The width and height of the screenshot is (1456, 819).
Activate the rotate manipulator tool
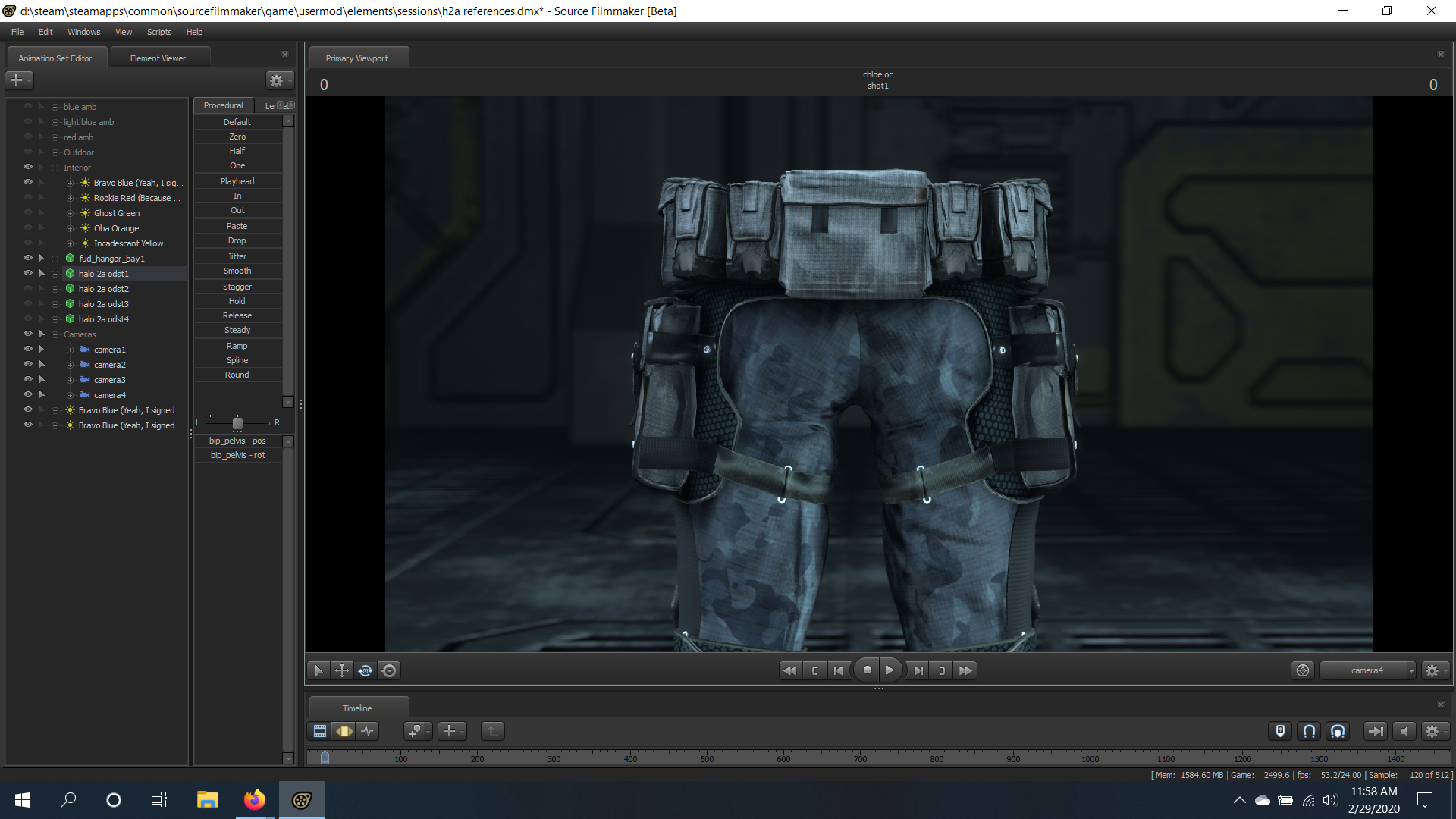coord(366,670)
